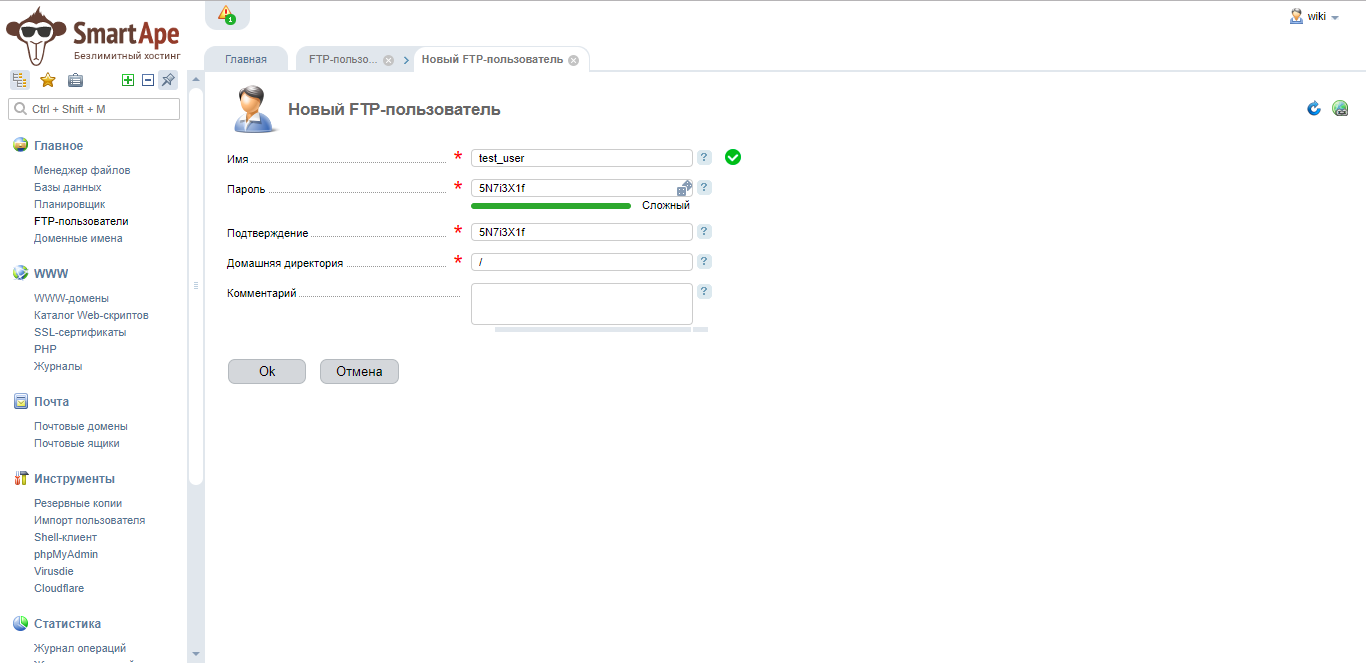Open the help icon next to the Имя field
This screenshot has height=663, width=1366.
coord(704,158)
